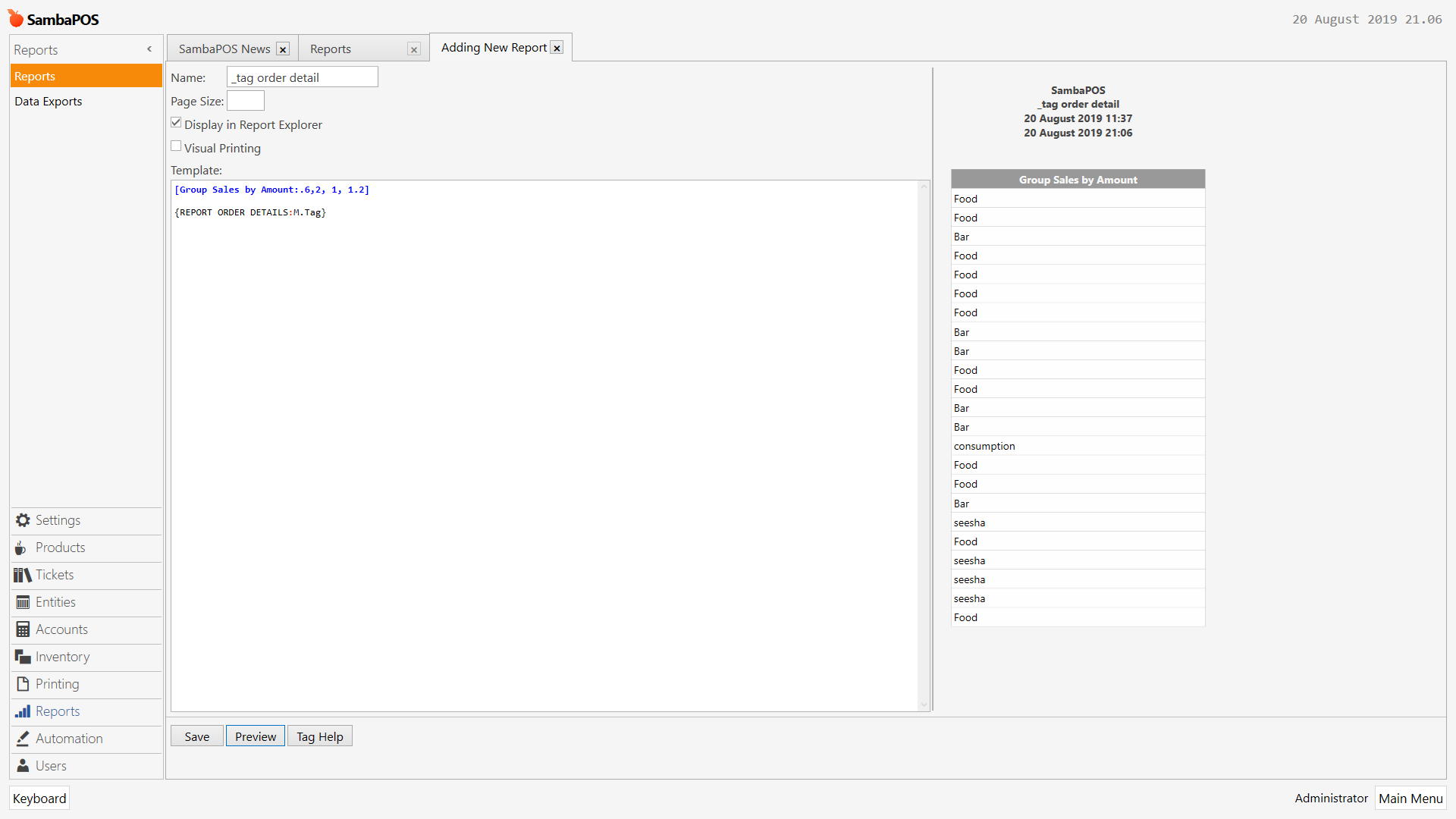Screen dimensions: 1456x819
Task: Open the Accounts module label
Action: [61, 629]
